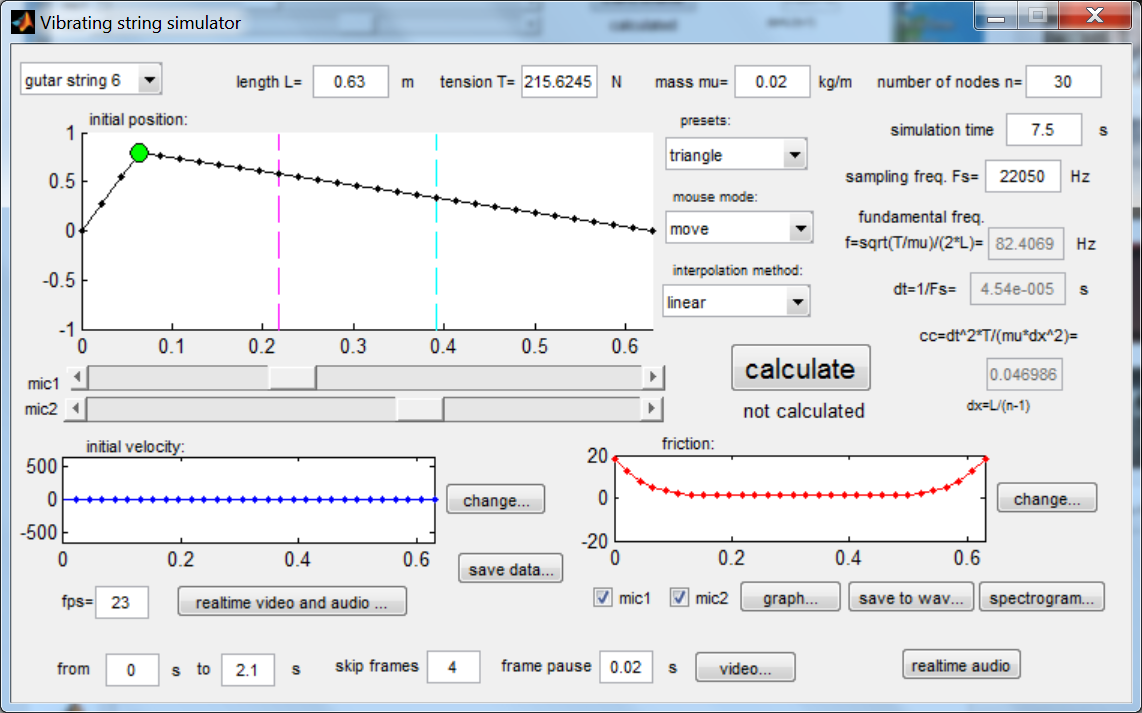Click the realtime audio button
The image size is (1142, 713).
point(961,666)
